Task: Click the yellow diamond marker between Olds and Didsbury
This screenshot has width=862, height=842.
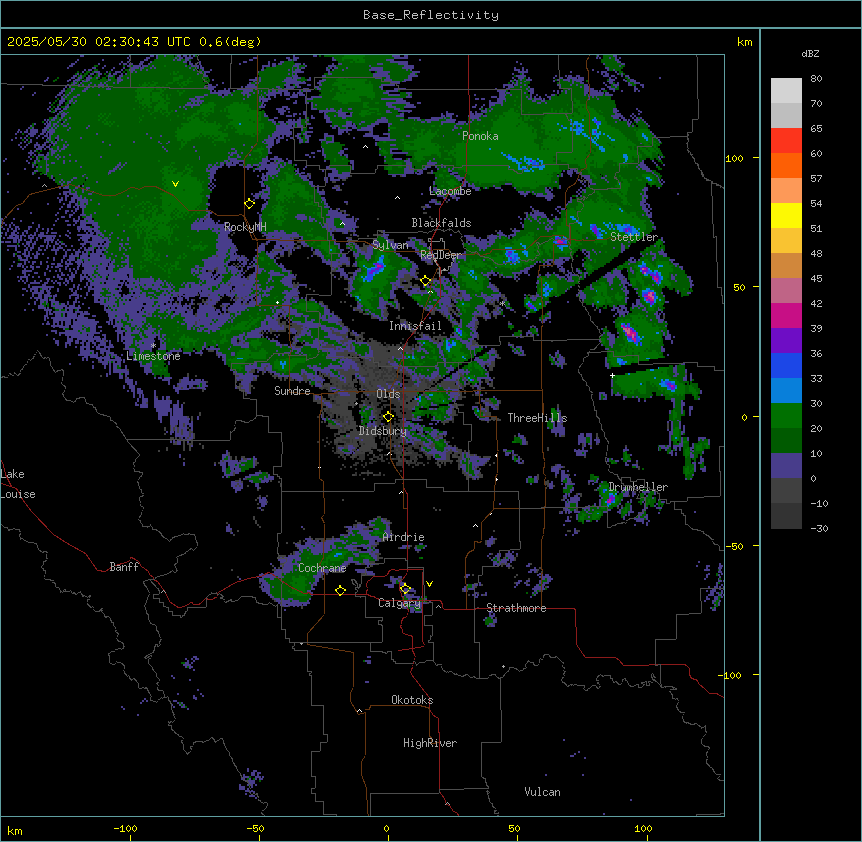Action: click(x=388, y=417)
